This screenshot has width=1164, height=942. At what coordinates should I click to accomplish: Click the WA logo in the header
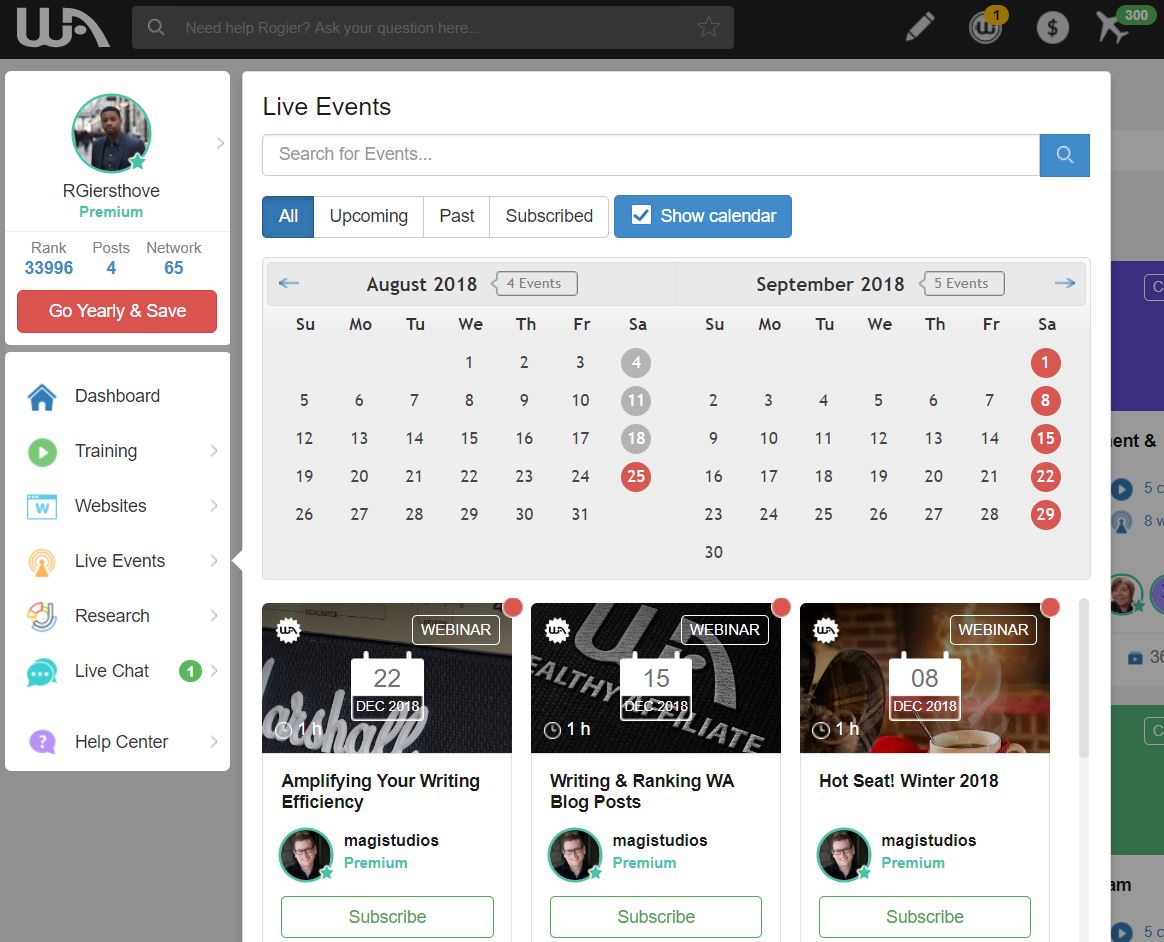(x=63, y=27)
